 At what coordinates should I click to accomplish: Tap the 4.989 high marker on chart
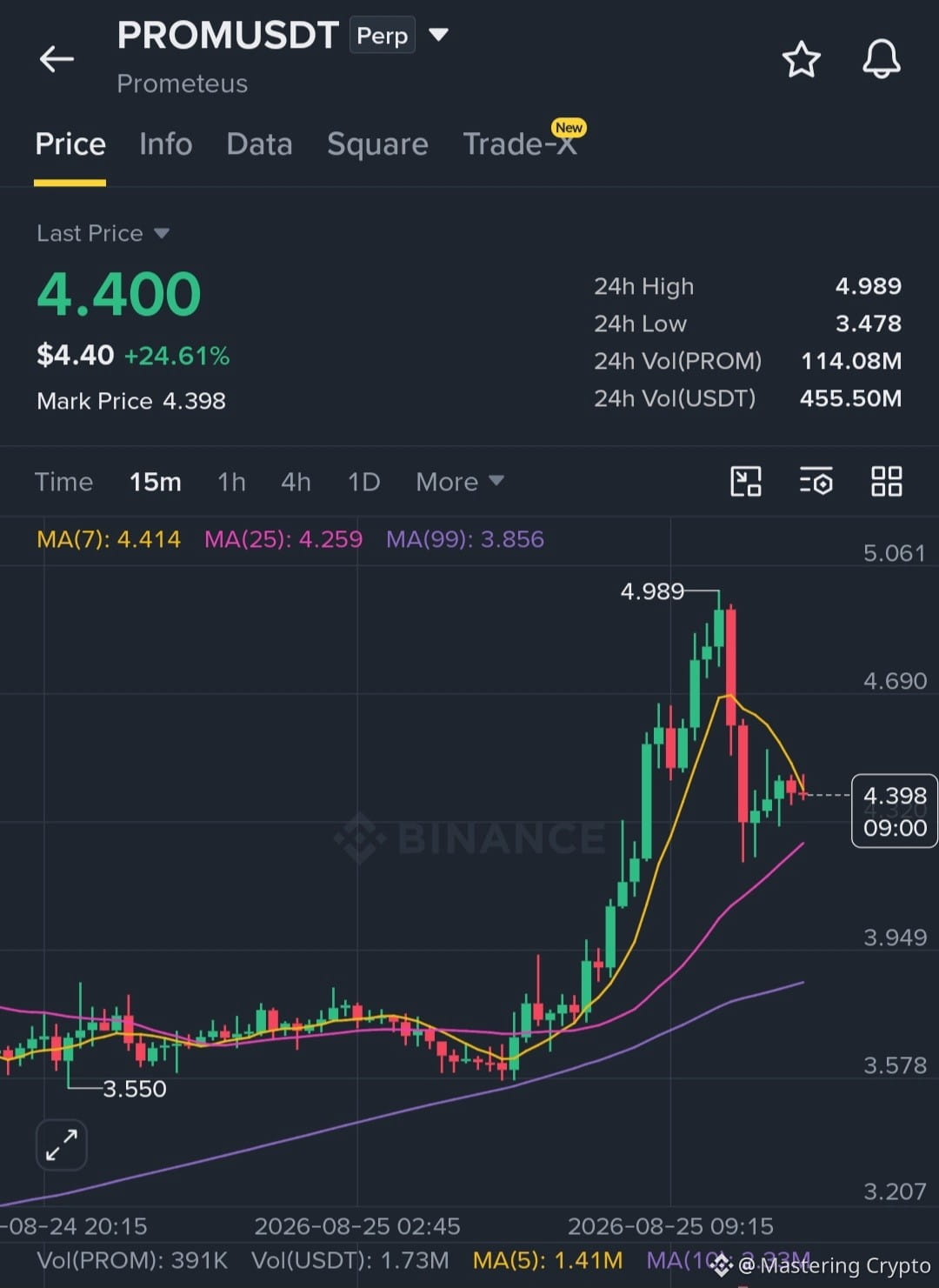coord(652,591)
